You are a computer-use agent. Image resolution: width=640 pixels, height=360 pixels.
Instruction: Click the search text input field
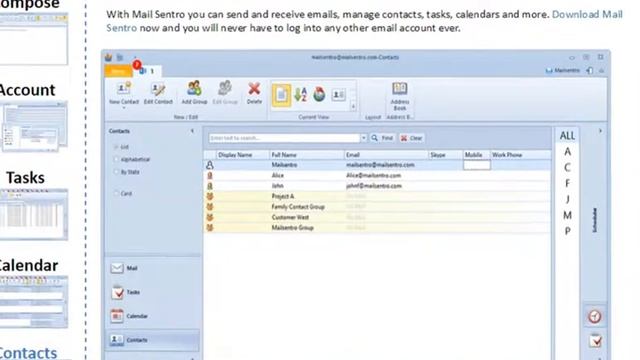coord(284,138)
